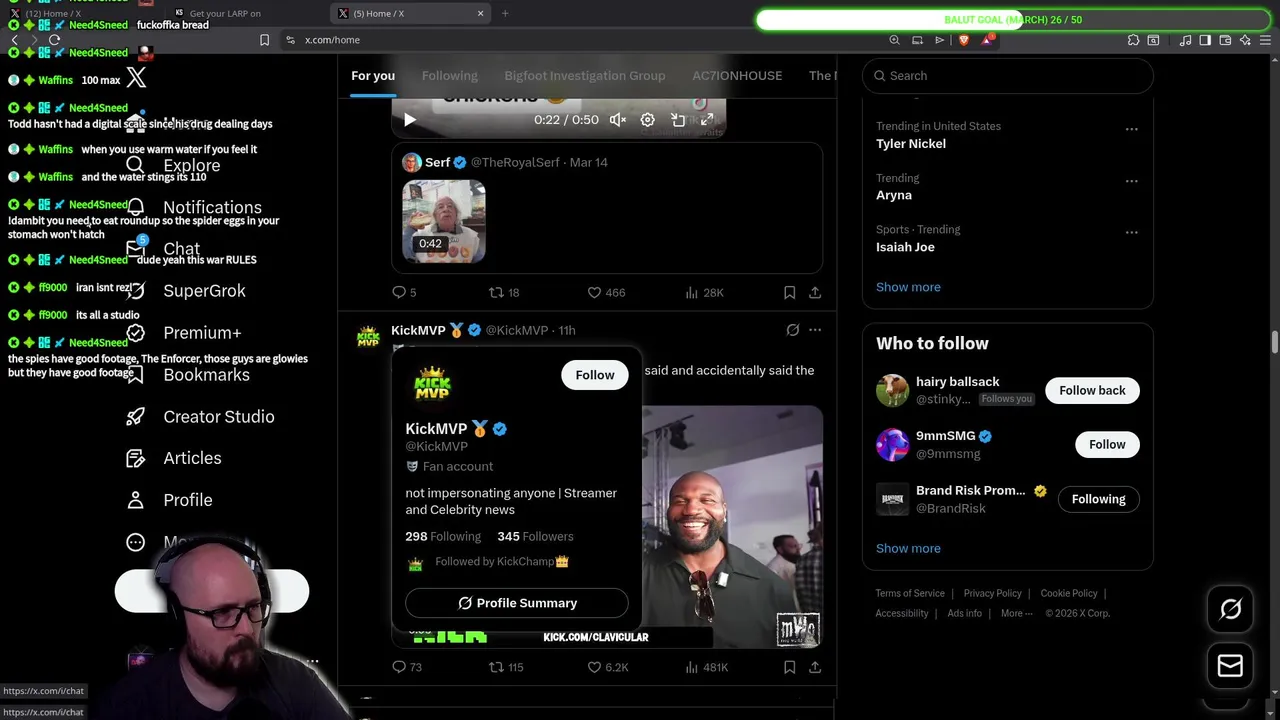Open Explore in the sidebar
This screenshot has width=1280, height=720.
173,166
